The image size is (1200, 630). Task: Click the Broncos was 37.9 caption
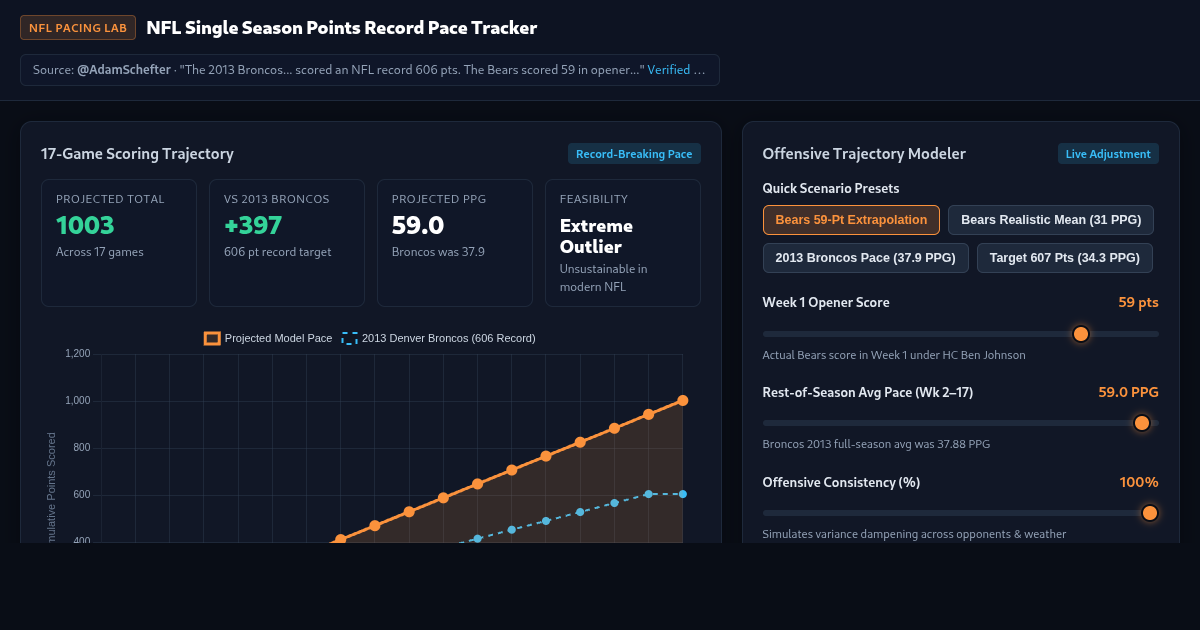click(x=438, y=252)
